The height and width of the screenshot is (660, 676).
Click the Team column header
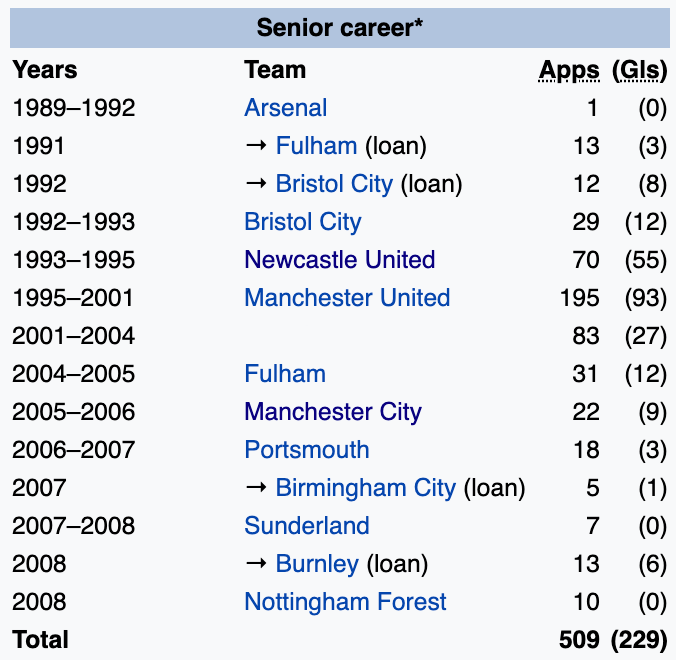coord(275,70)
